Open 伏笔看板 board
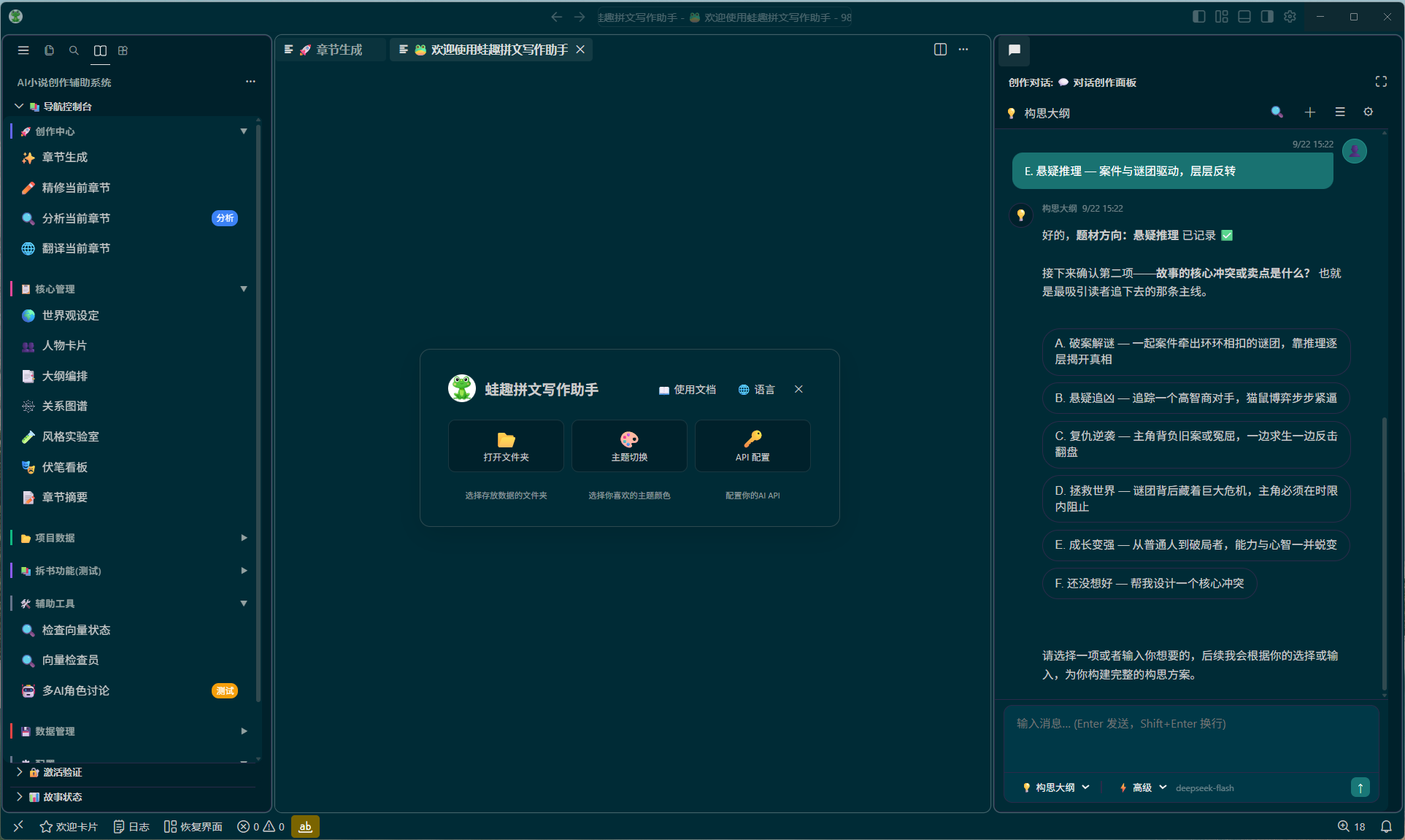Viewport: 1405px width, 840px height. [131, 467]
